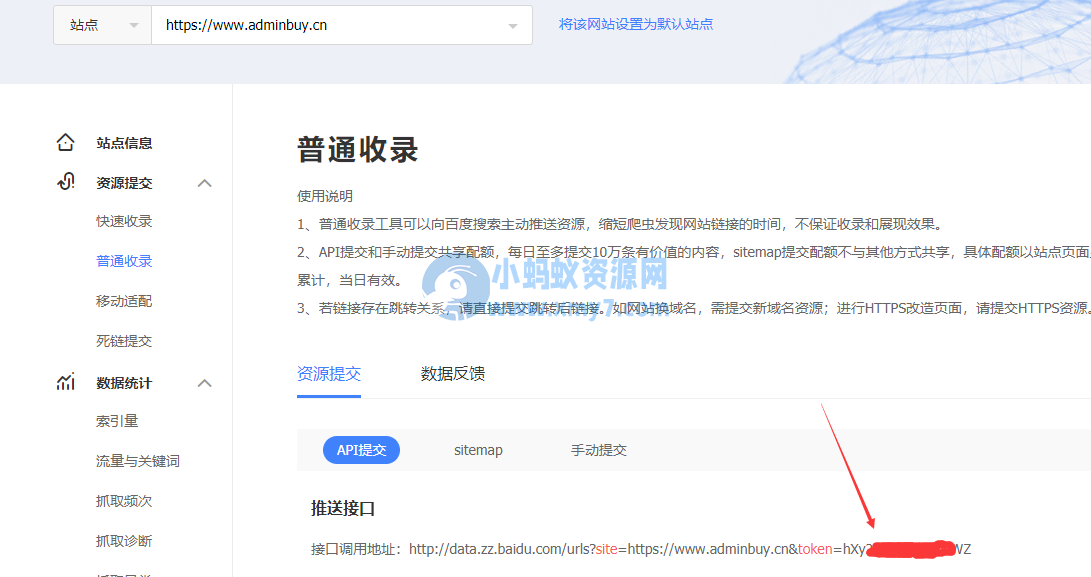Screen dimensions: 1091x577
Task: Select the API提交 pill button
Action: 361,450
